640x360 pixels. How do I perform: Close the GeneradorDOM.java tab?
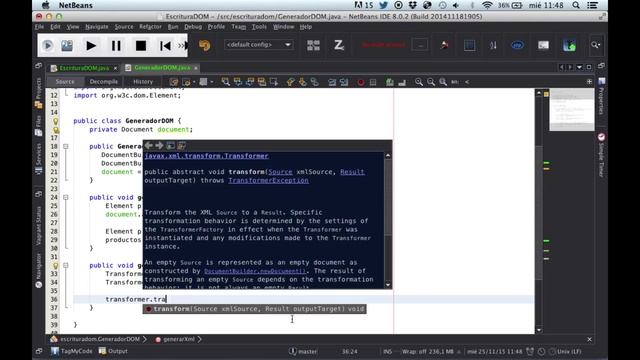196,68
